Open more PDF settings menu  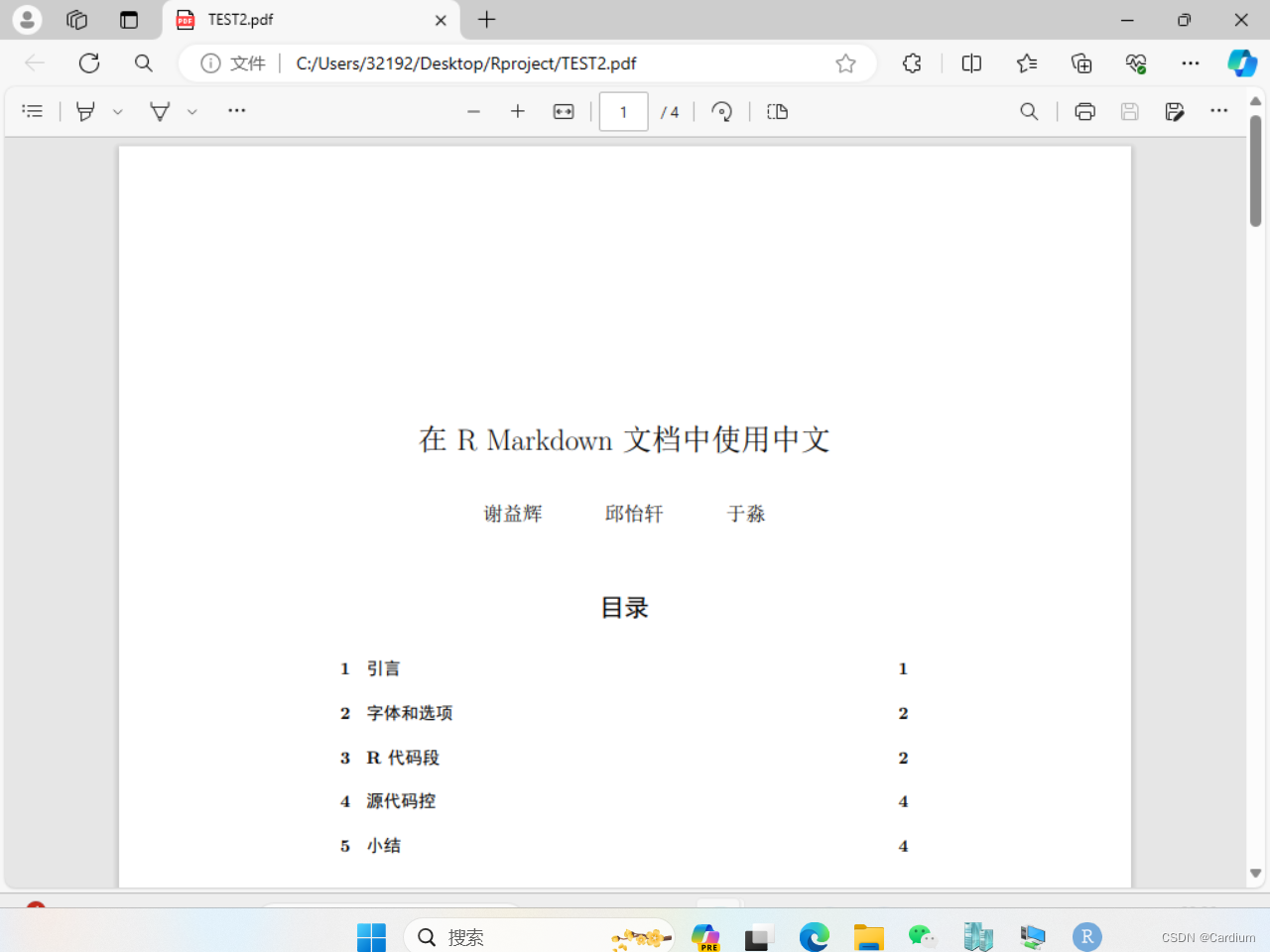[1218, 111]
